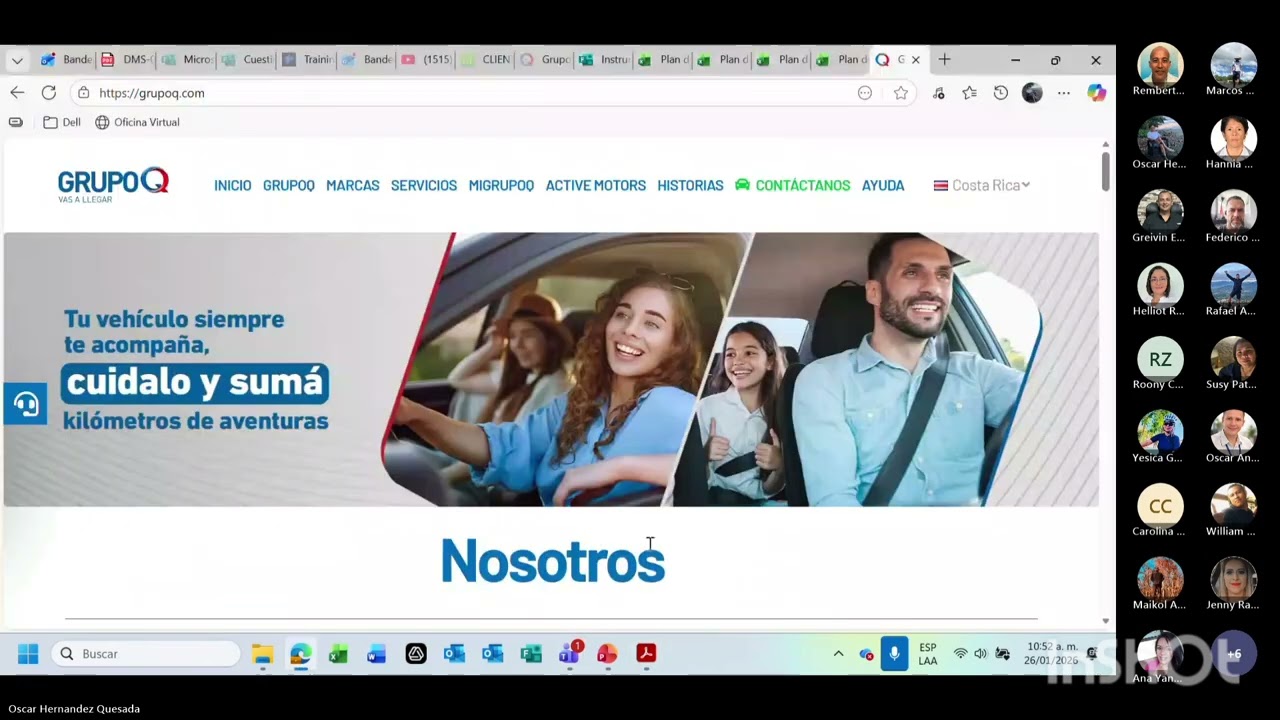This screenshot has width=1280, height=720.
Task: Switch to the Trainin tab
Action: click(306, 60)
